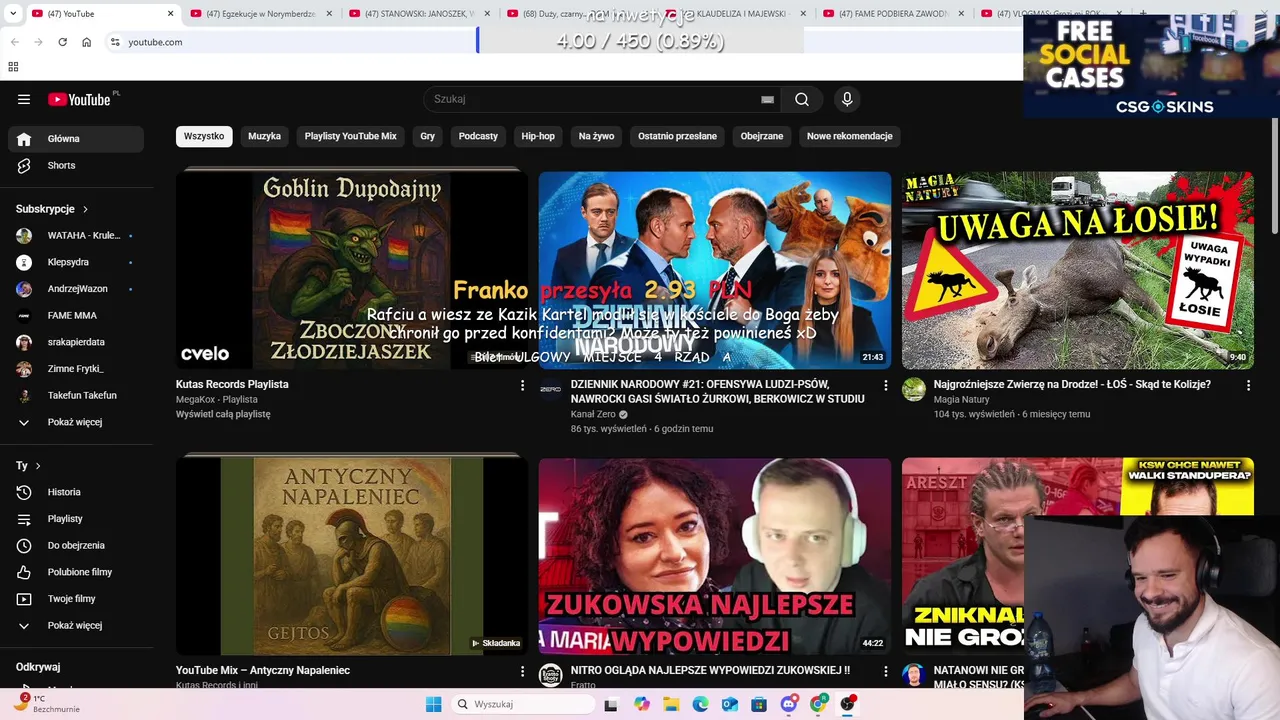
Task: Click the Kanał Zero channel avatar
Action: (x=551, y=389)
